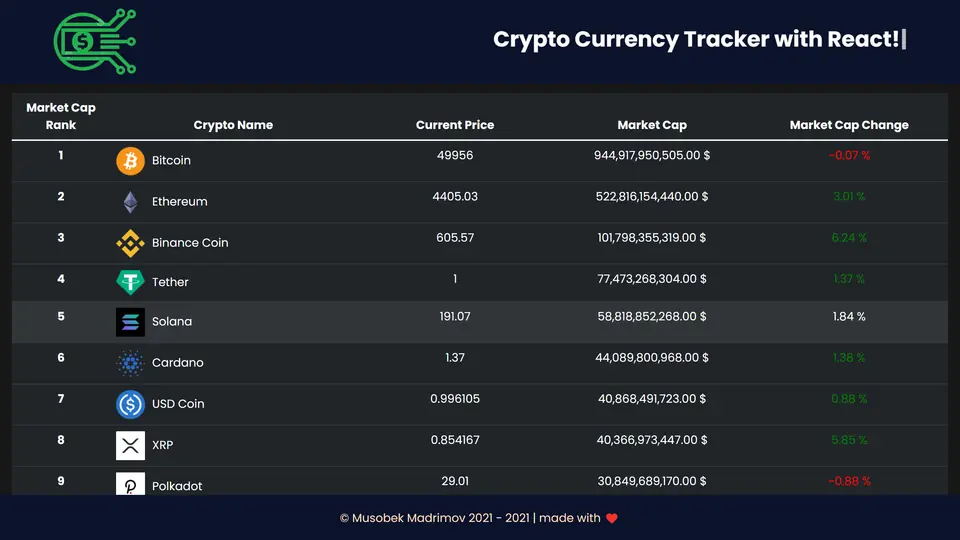Click market cap 44,089,800,968.00 $
This screenshot has height=540, width=960.
pos(652,358)
